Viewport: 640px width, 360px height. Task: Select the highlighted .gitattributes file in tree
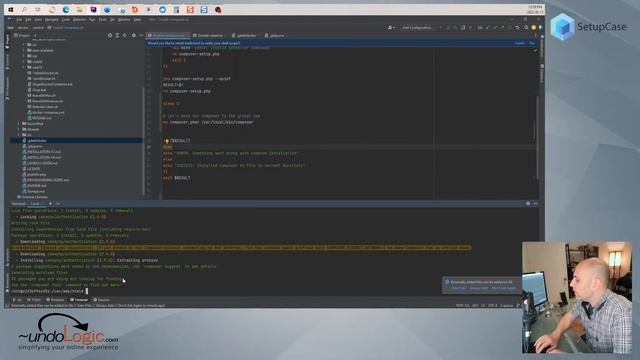pyautogui.click(x=77, y=140)
